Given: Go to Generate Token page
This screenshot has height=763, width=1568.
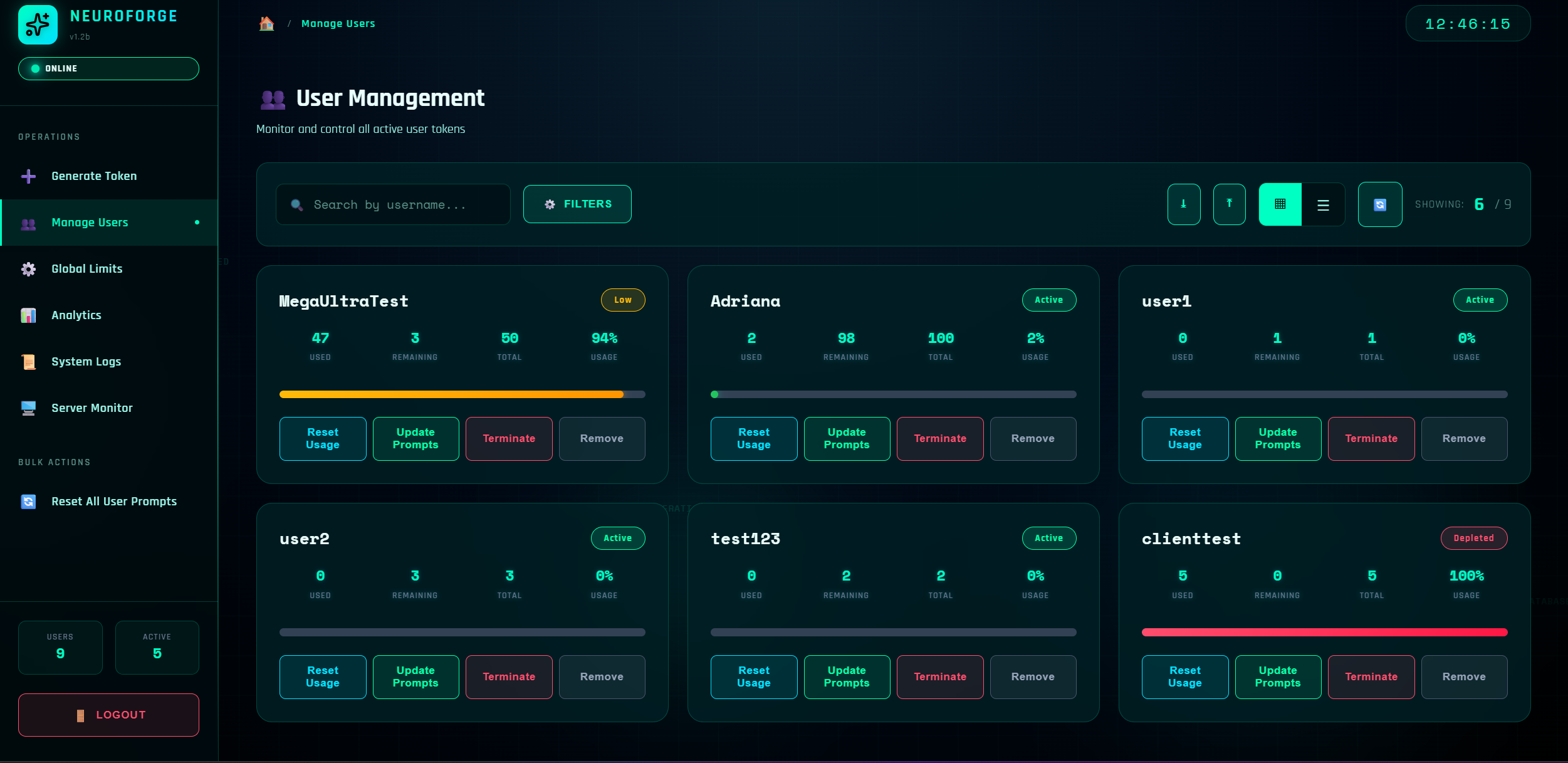Looking at the screenshot, I should click(94, 176).
